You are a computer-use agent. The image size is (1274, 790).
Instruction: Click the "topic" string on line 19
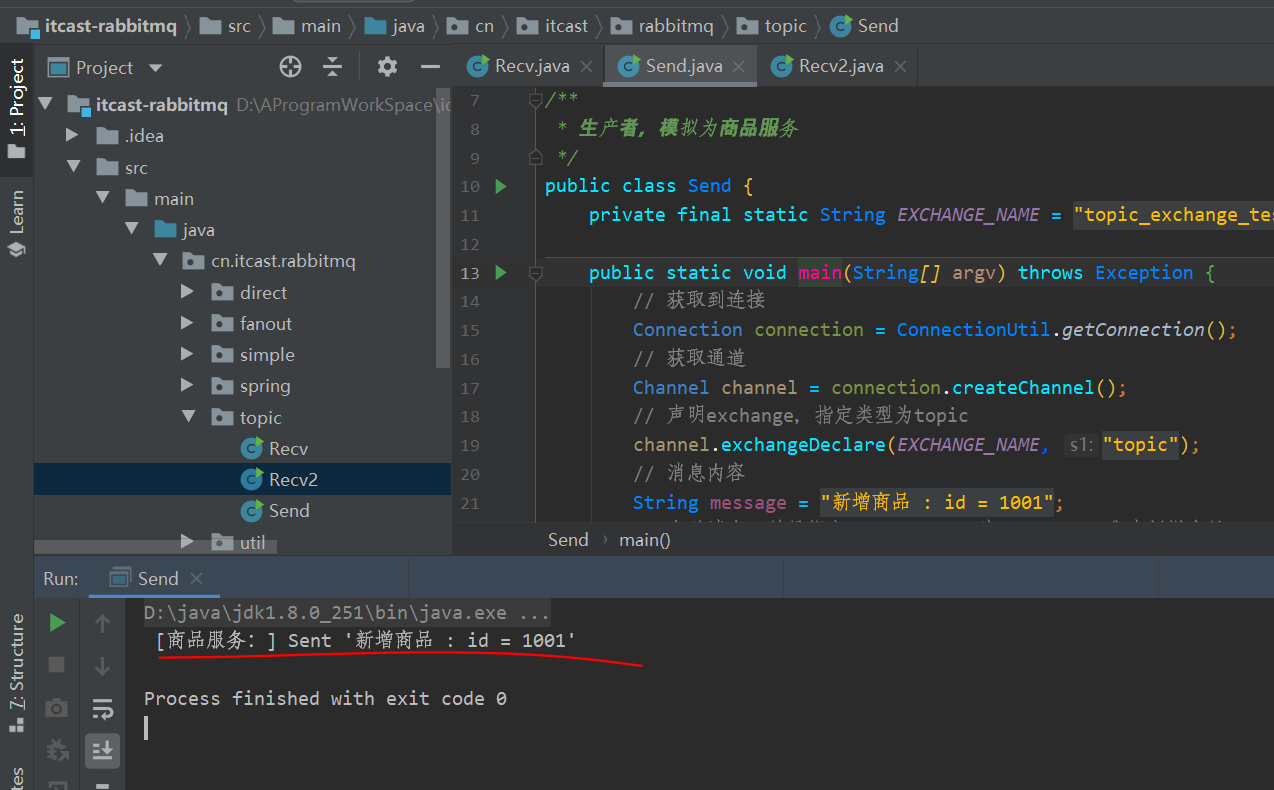coord(1141,444)
